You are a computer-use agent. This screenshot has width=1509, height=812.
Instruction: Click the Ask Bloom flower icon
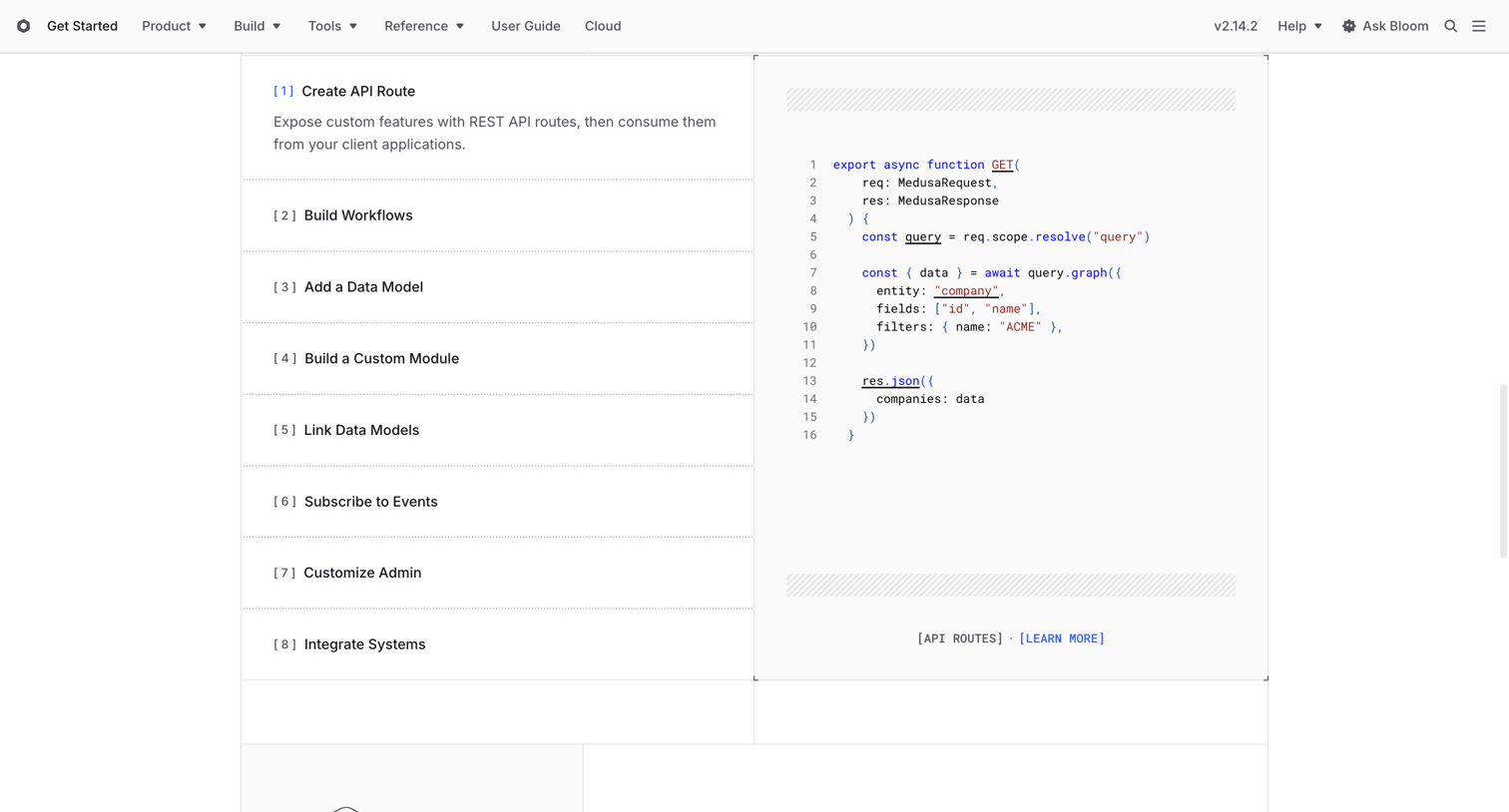pyautogui.click(x=1349, y=26)
